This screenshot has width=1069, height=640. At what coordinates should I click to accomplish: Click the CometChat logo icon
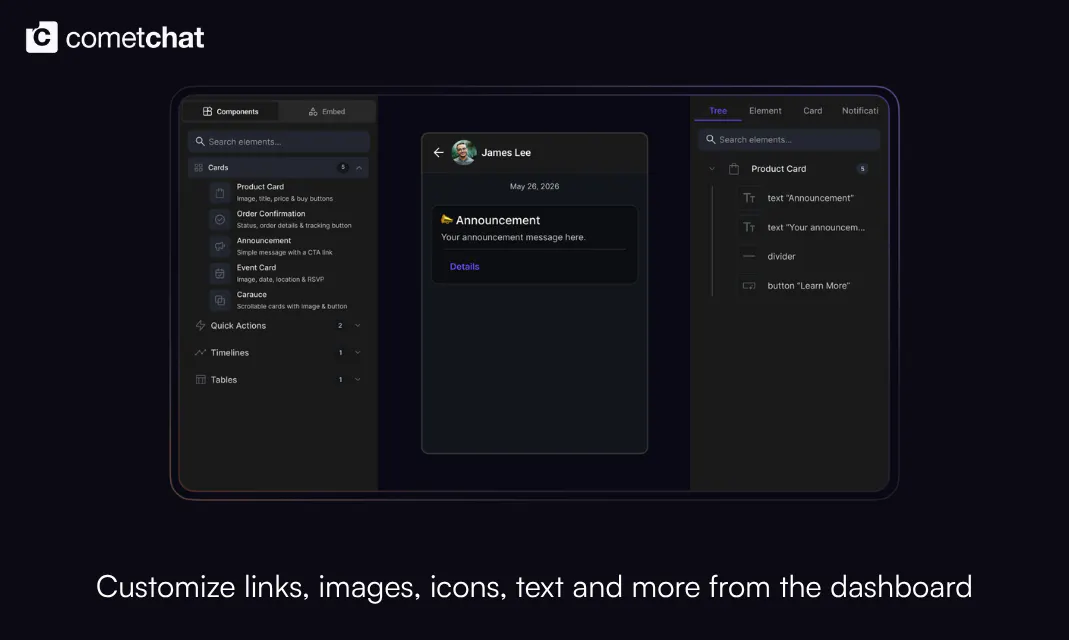pyautogui.click(x=42, y=37)
